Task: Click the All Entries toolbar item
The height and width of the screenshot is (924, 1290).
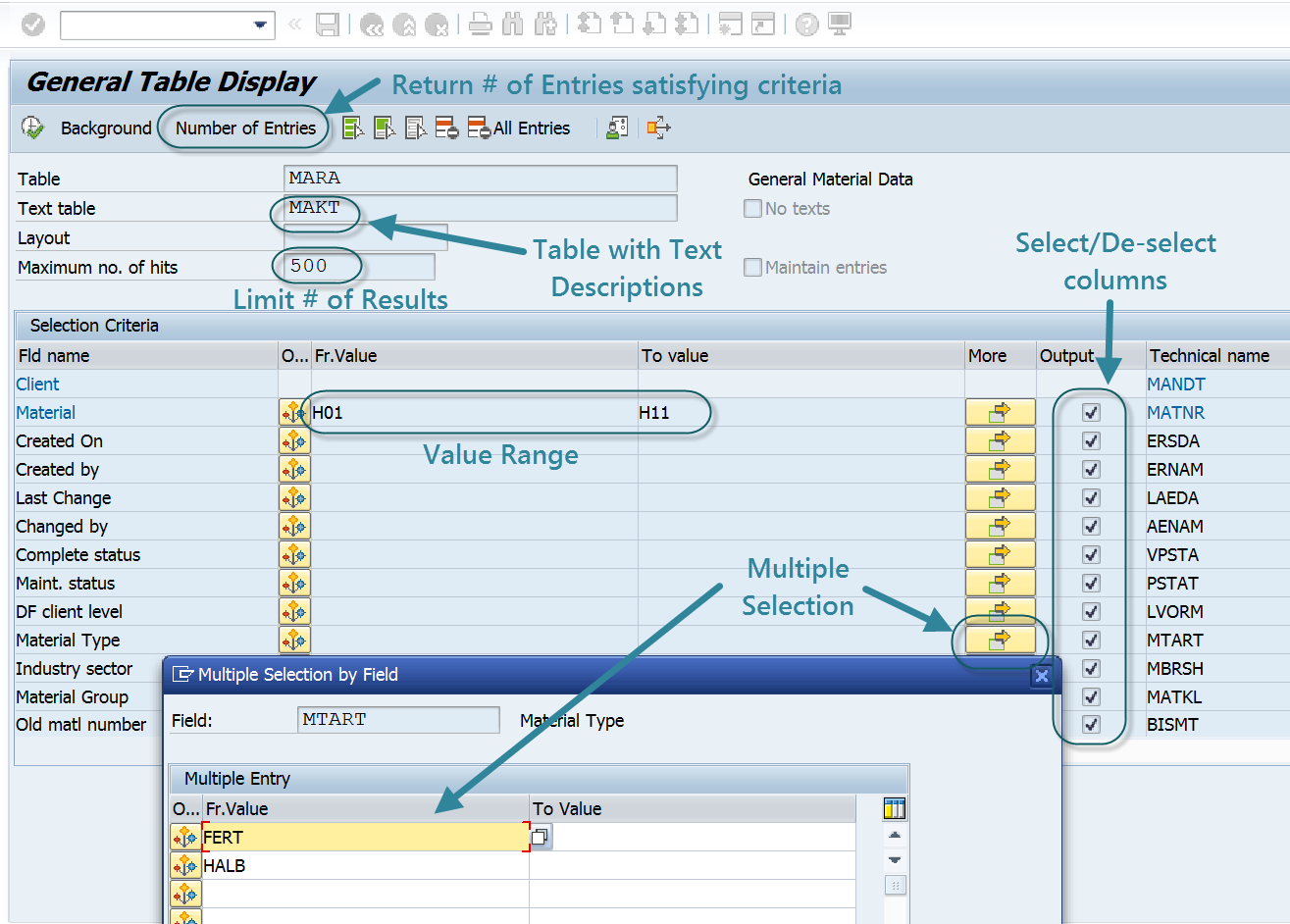Action: coord(531,128)
